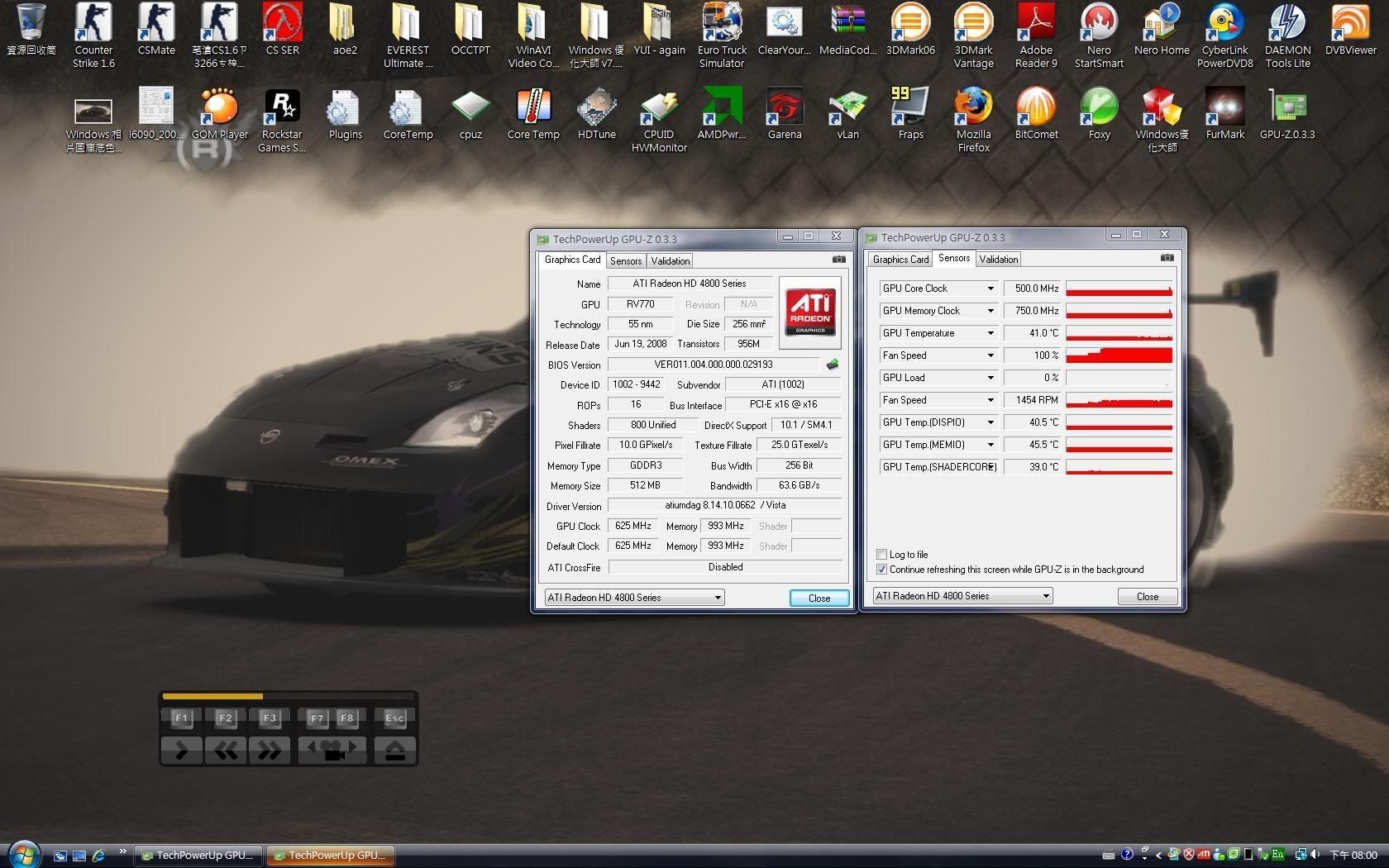1389x868 pixels.
Task: Launch DAEMON Tools Lite
Action: click(x=1287, y=36)
